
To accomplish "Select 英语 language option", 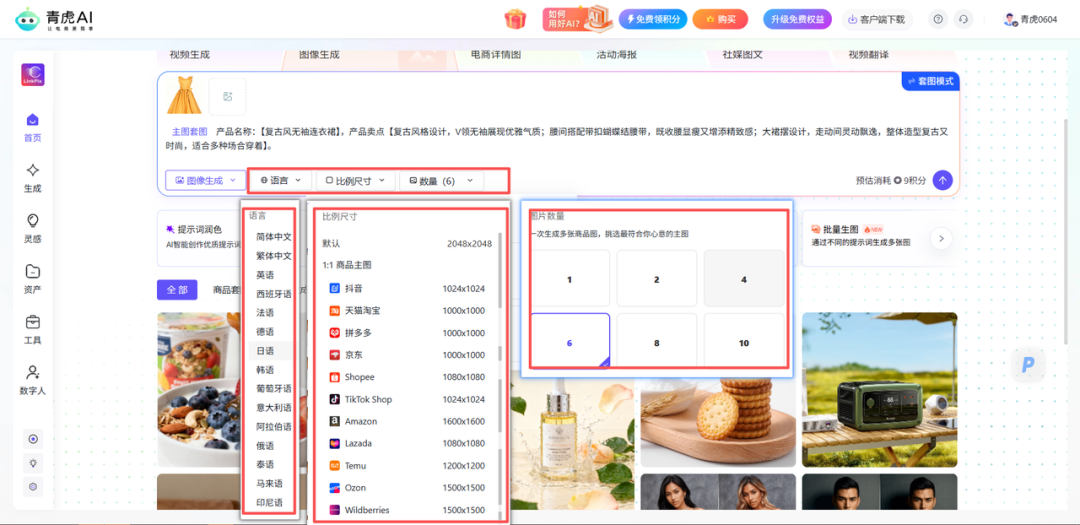I will (x=265, y=275).
